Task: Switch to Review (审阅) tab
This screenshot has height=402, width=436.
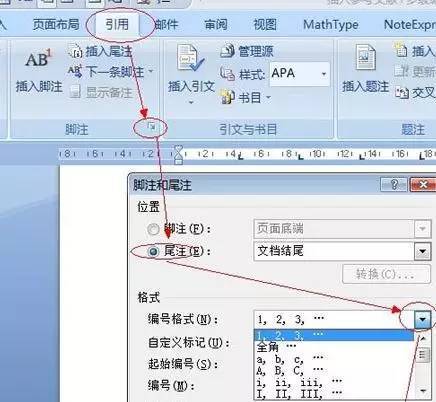Action: point(216,24)
